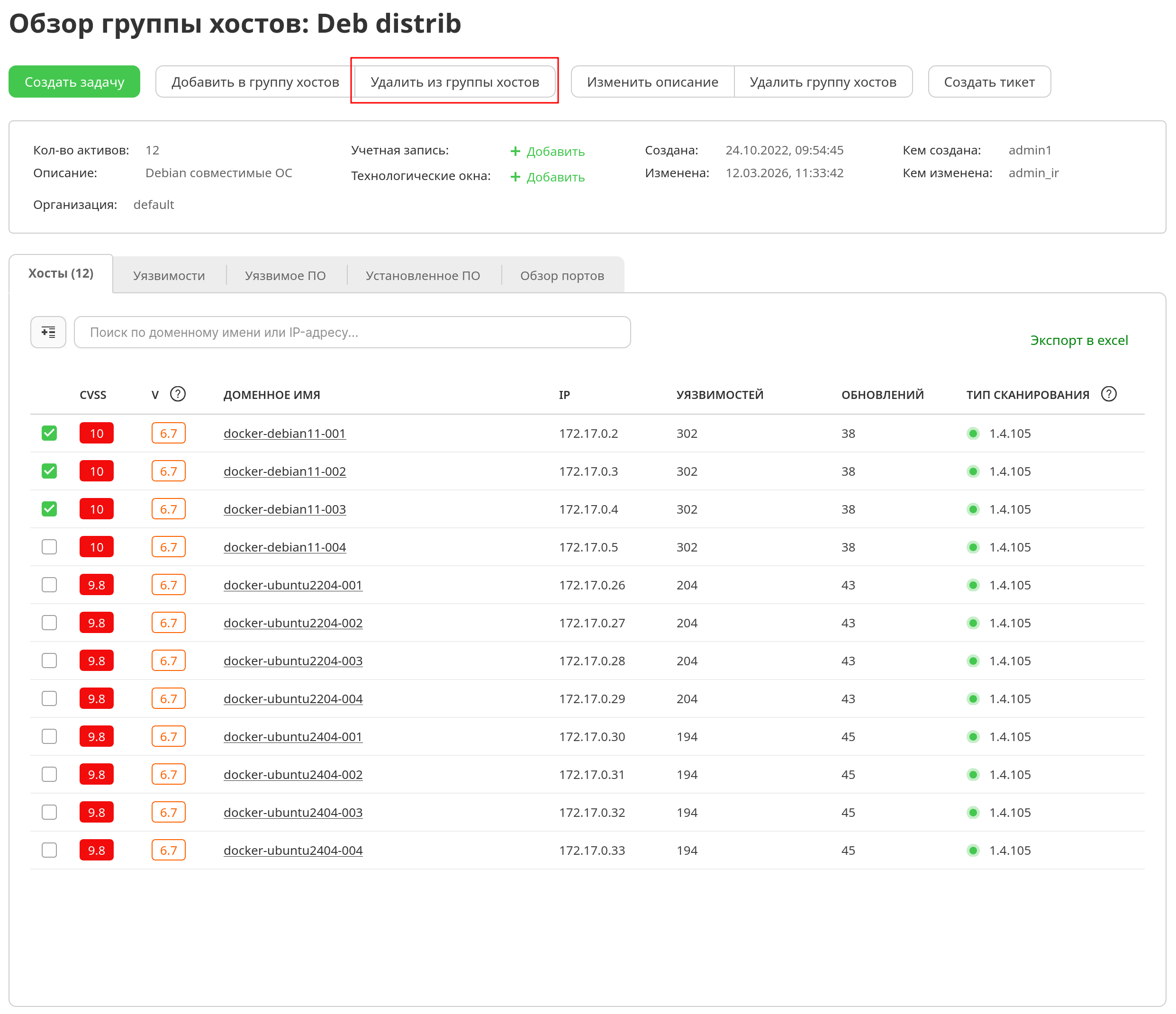Click the admin_ir modifier name
The image size is (1176, 1014).
[x=1033, y=173]
